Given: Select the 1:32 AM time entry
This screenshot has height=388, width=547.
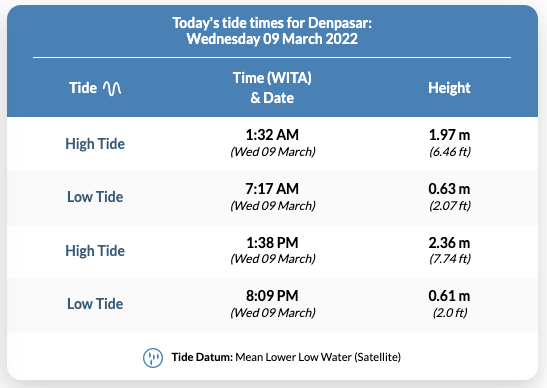Looking at the screenshot, I should point(272,135).
